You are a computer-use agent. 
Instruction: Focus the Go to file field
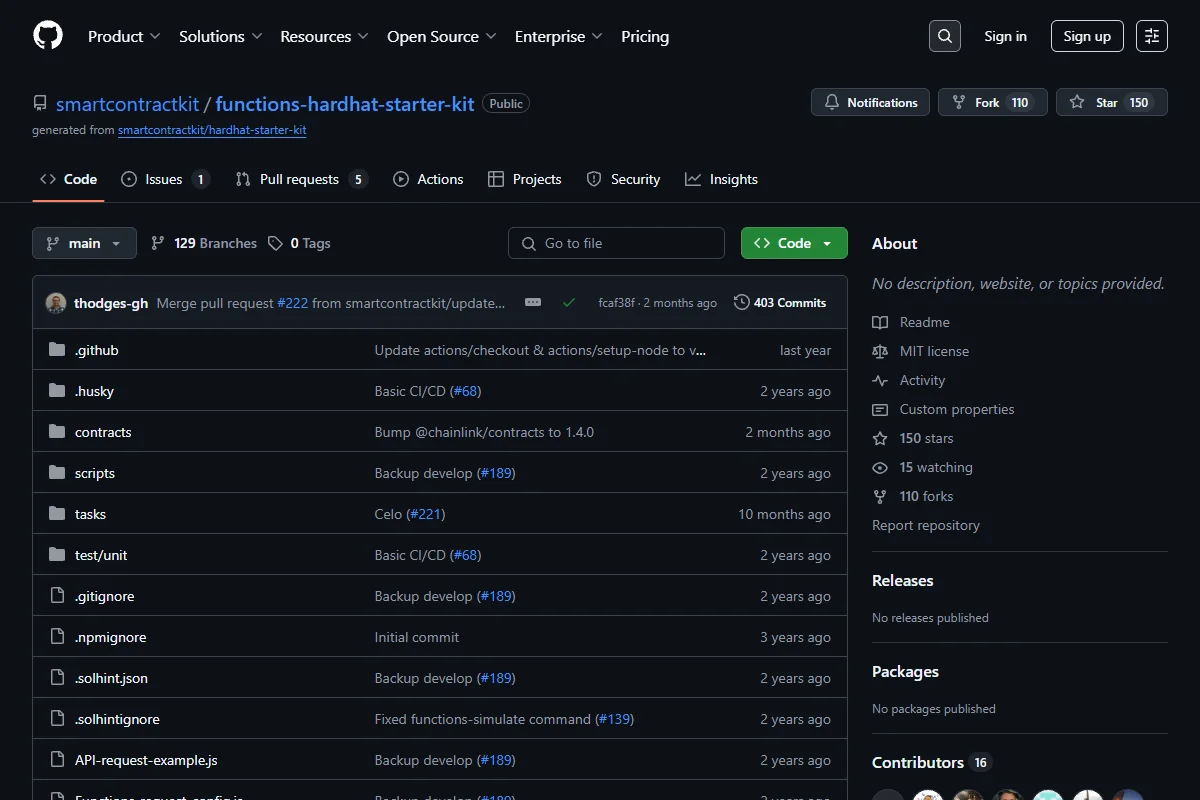click(616, 243)
